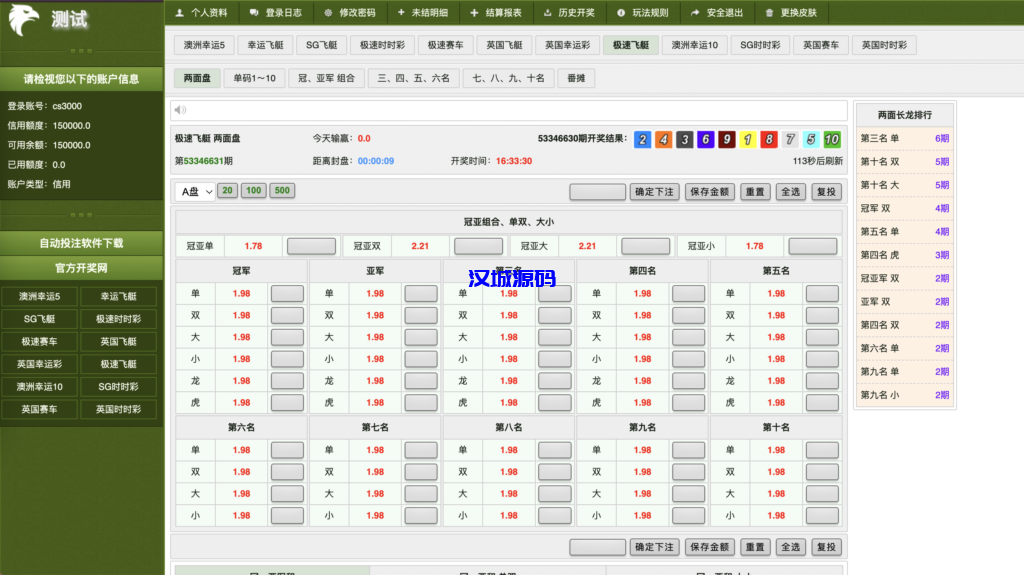Viewport: 1024px width, 575px height.
Task: Click 第三名 单 6期 ranking row
Action: tap(904, 139)
